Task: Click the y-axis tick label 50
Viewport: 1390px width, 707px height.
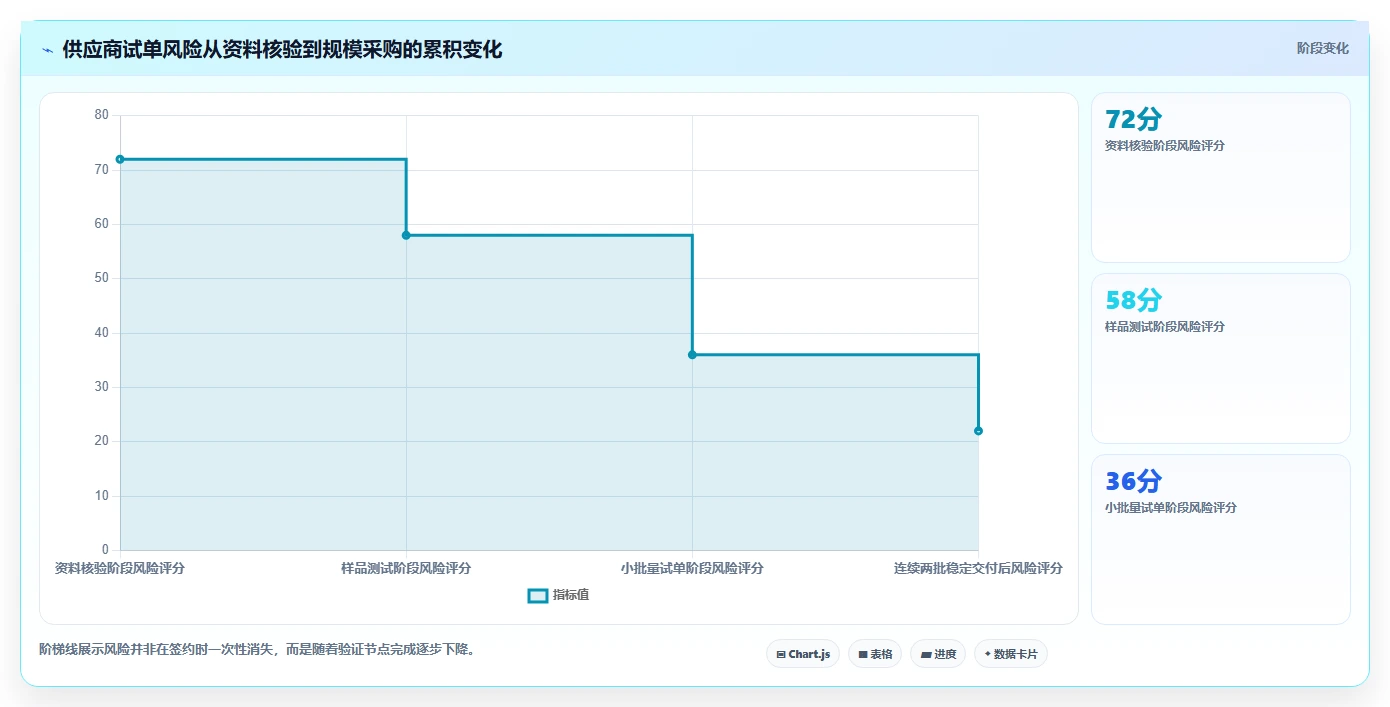Action: (102, 278)
